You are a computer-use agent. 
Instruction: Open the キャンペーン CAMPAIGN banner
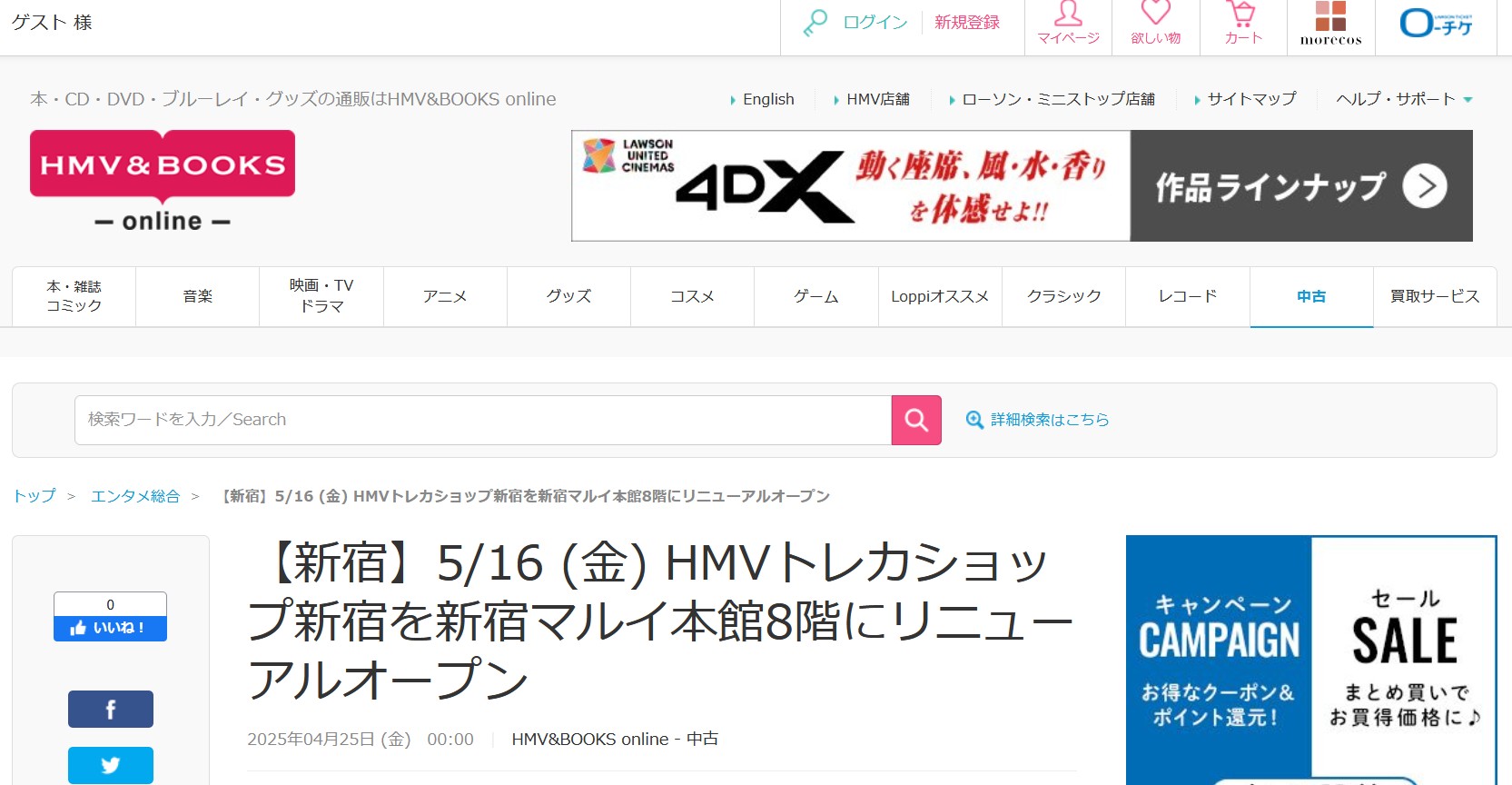click(x=1219, y=660)
